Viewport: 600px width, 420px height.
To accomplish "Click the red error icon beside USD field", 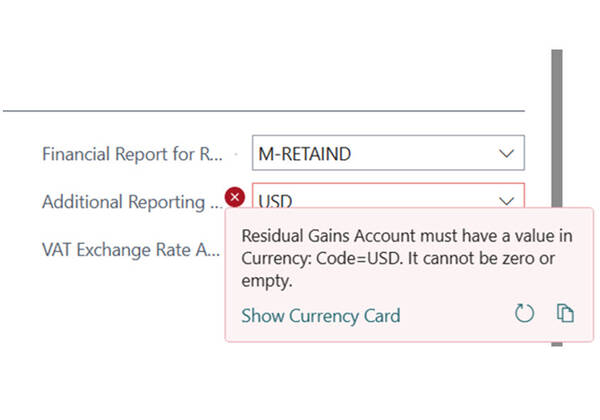I will pos(236,197).
